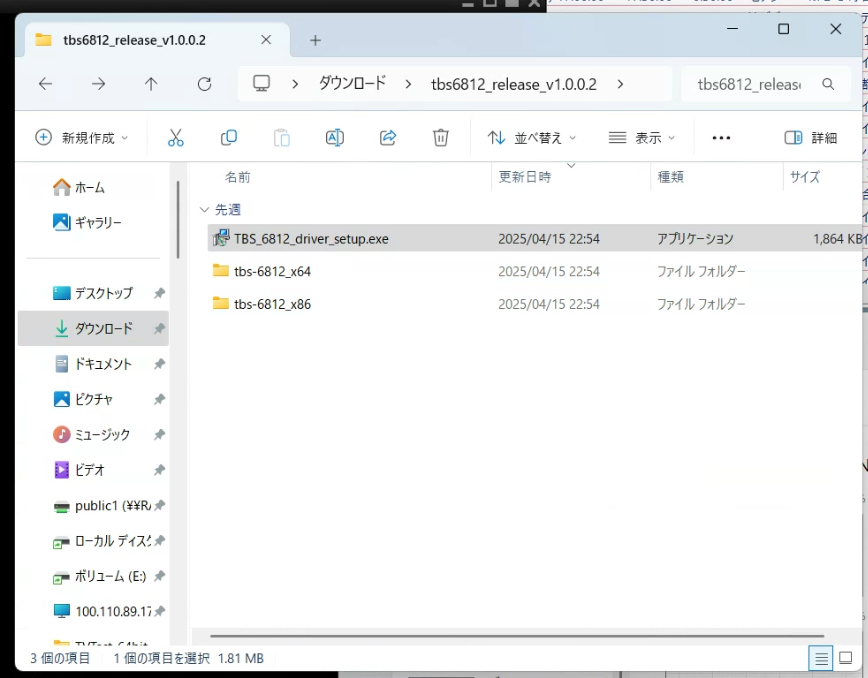The image size is (868, 678).
Task: Switch to large thumbnail view in the status bar
Action: [x=846, y=658]
